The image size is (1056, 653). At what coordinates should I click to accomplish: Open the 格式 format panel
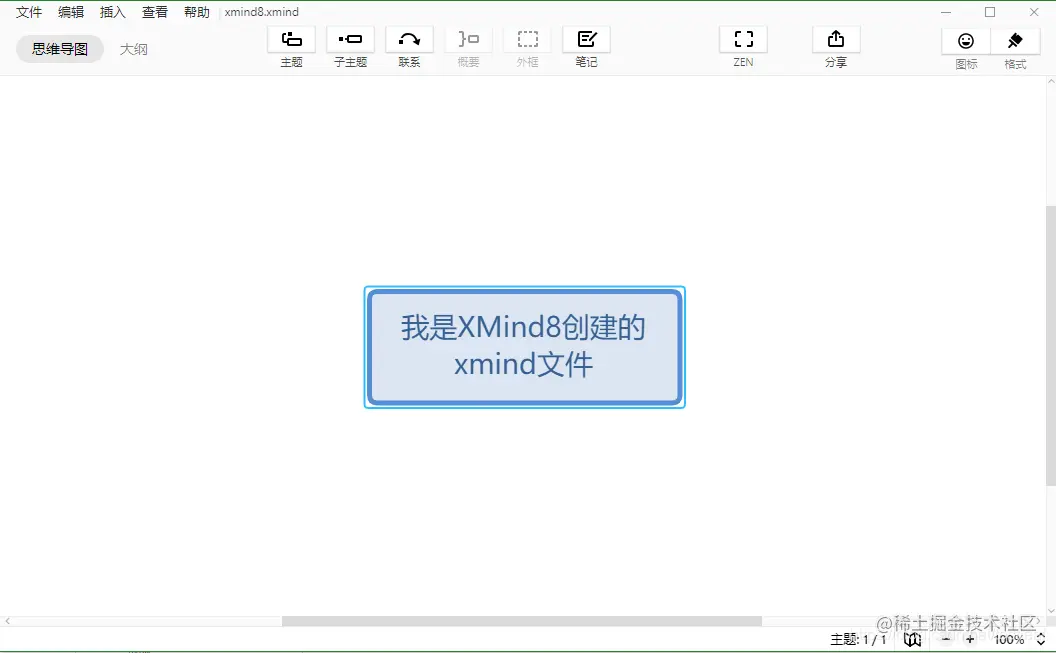[x=1015, y=45]
